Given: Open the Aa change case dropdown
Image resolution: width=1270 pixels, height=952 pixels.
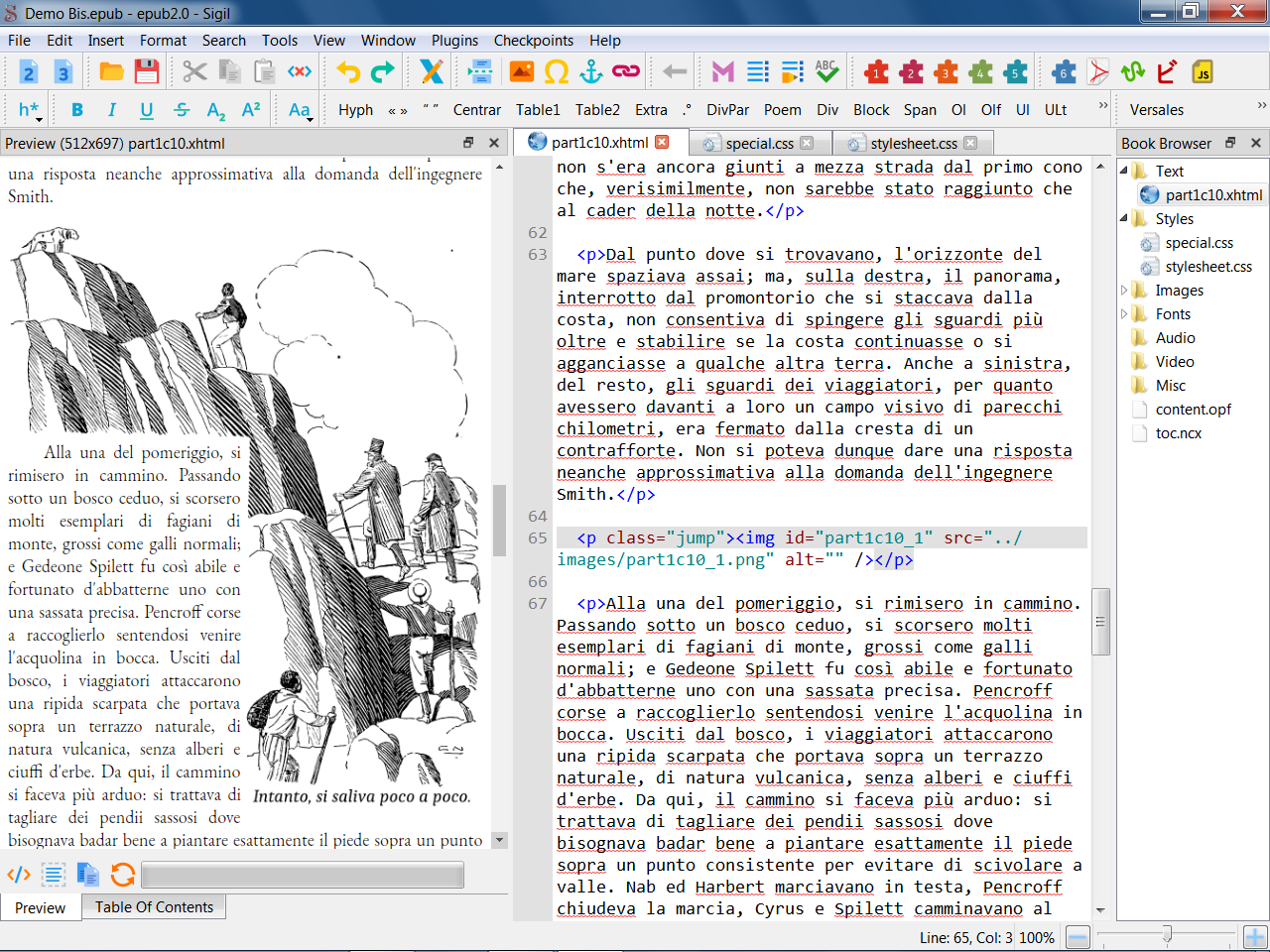Looking at the screenshot, I should [300, 110].
